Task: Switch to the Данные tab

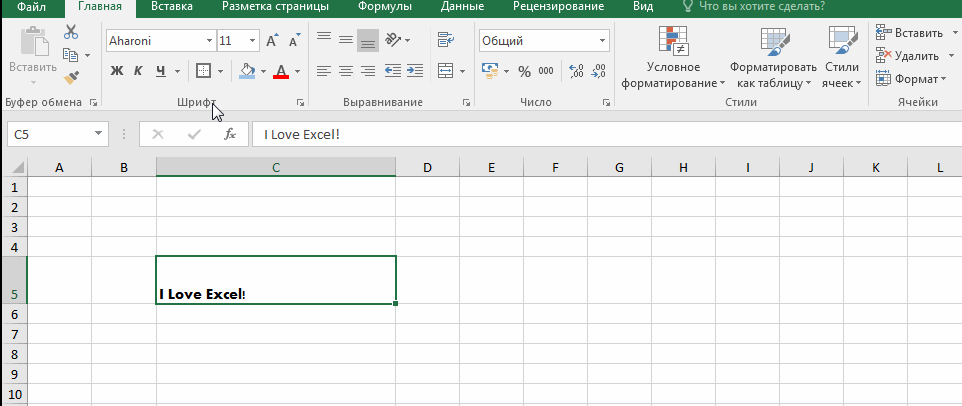Action: tap(462, 7)
